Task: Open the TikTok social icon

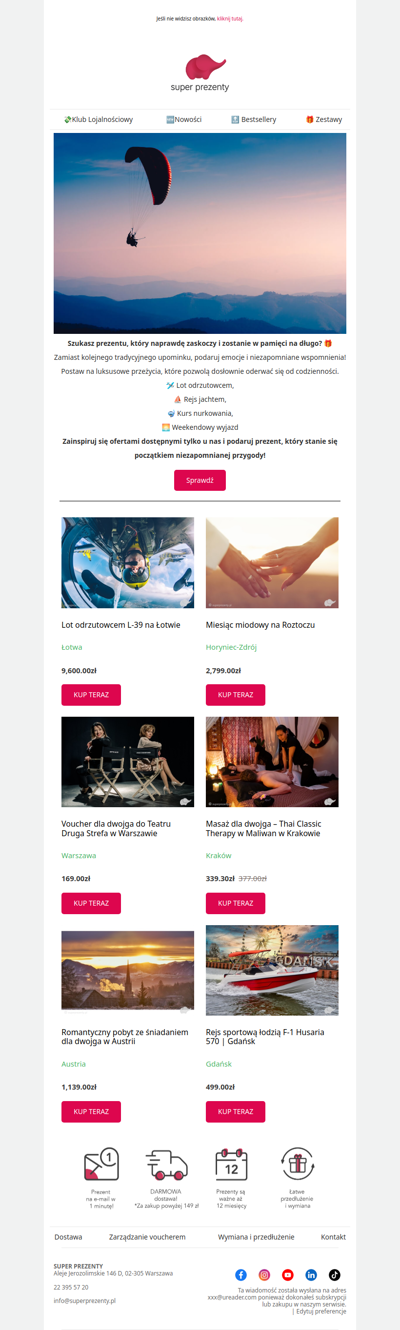Action: tap(335, 1275)
